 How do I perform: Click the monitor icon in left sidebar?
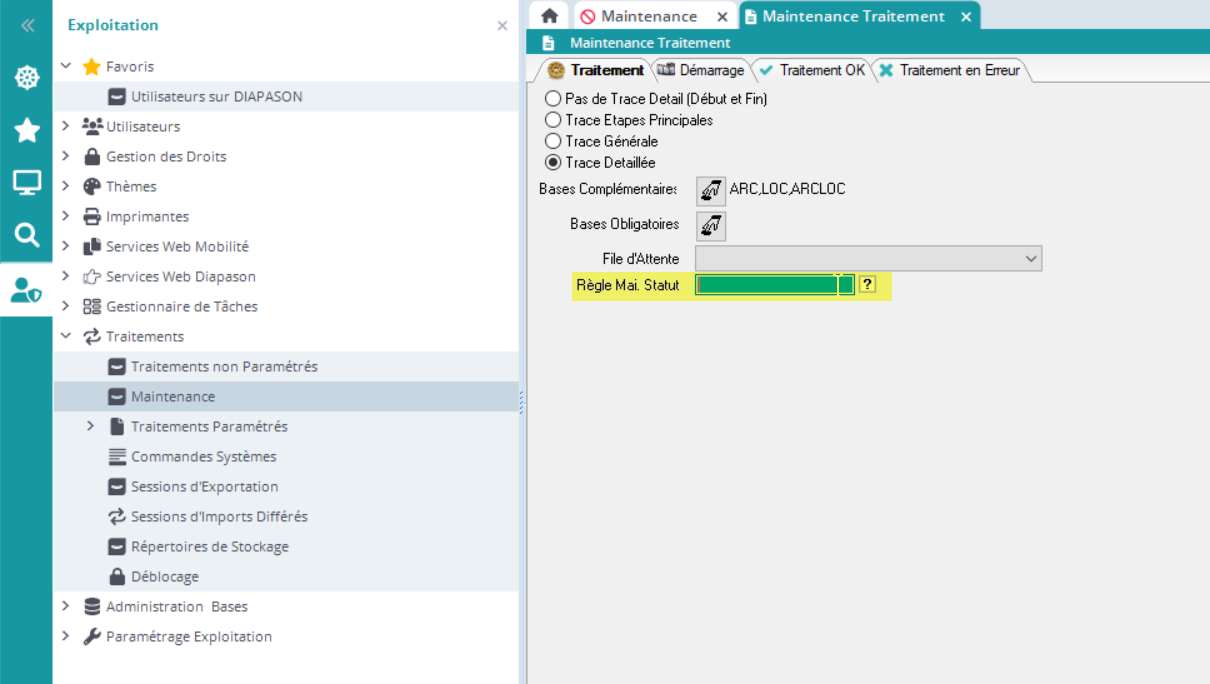click(27, 183)
